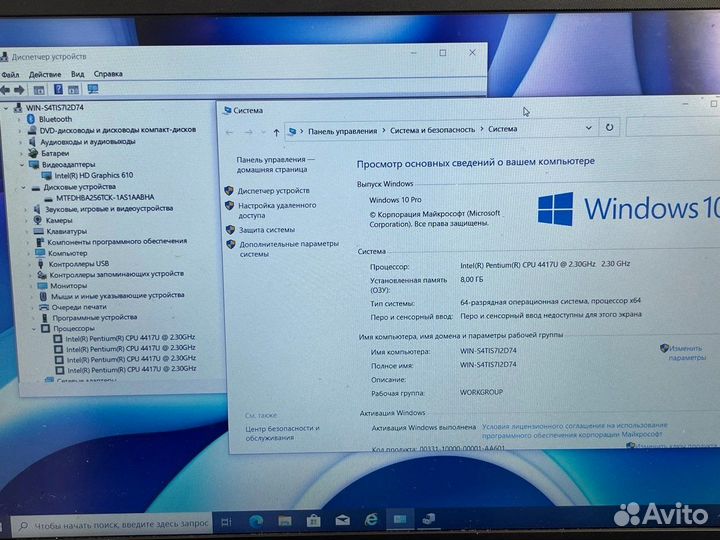Select the last Intel Pentium CPU 4417U entry
The image size is (720, 540).
point(132,370)
